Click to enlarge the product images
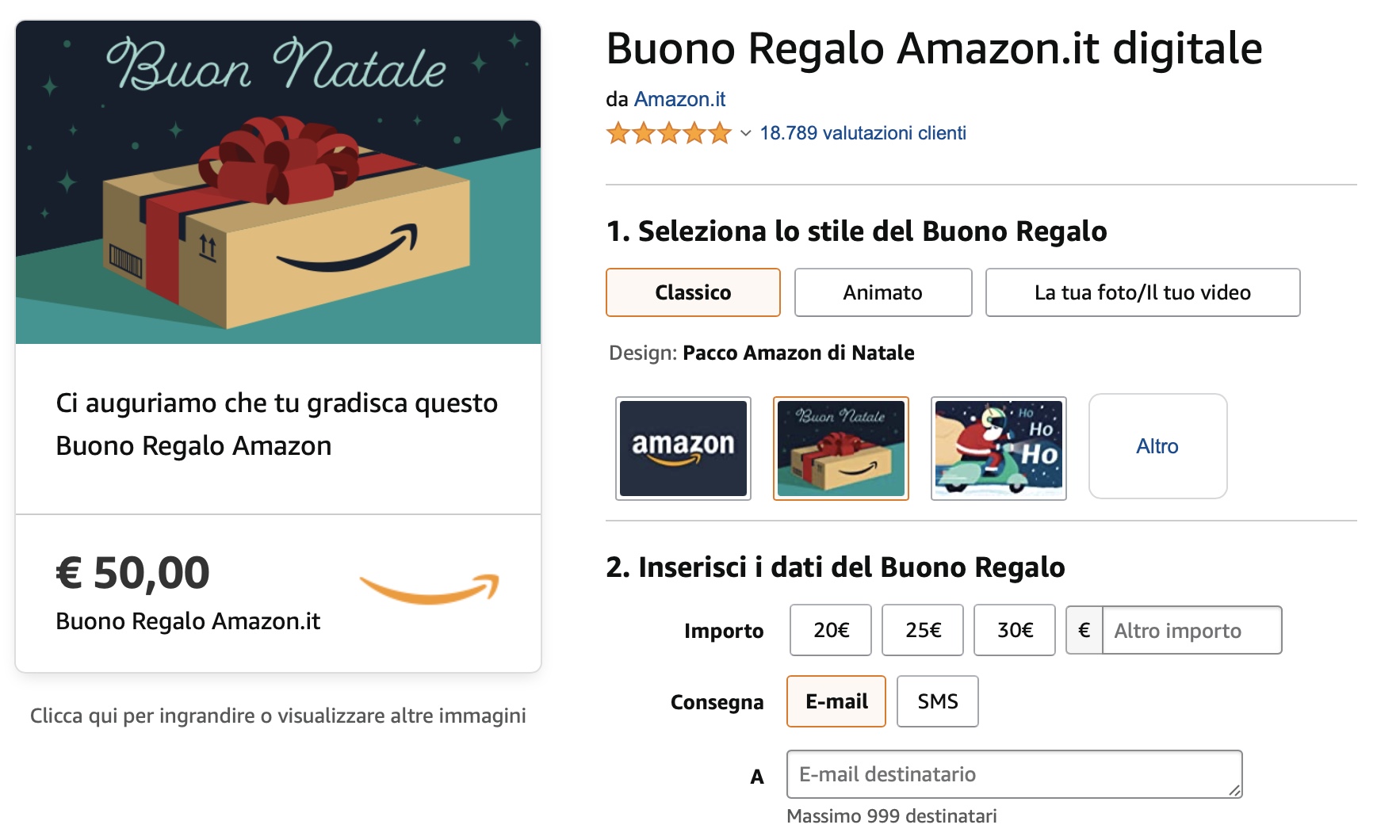This screenshot has height=840, width=1400. 277,716
